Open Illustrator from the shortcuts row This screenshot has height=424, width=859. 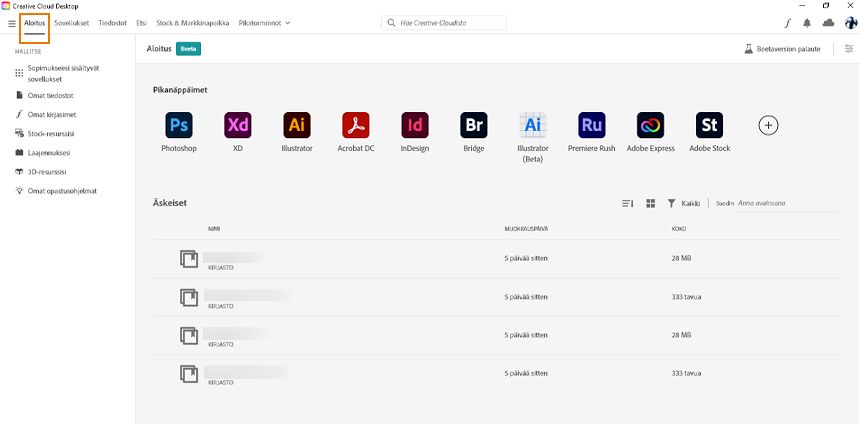coord(297,125)
